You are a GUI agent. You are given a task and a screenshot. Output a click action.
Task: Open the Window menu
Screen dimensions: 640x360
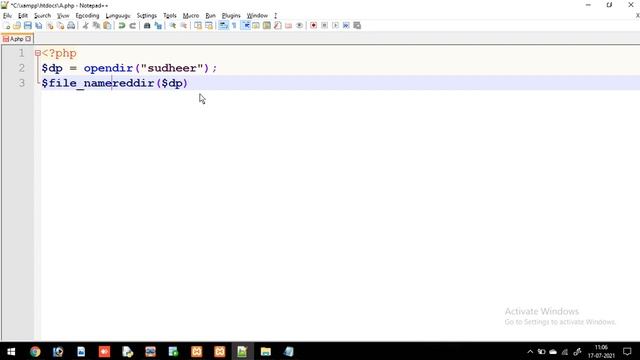pyautogui.click(x=257, y=16)
